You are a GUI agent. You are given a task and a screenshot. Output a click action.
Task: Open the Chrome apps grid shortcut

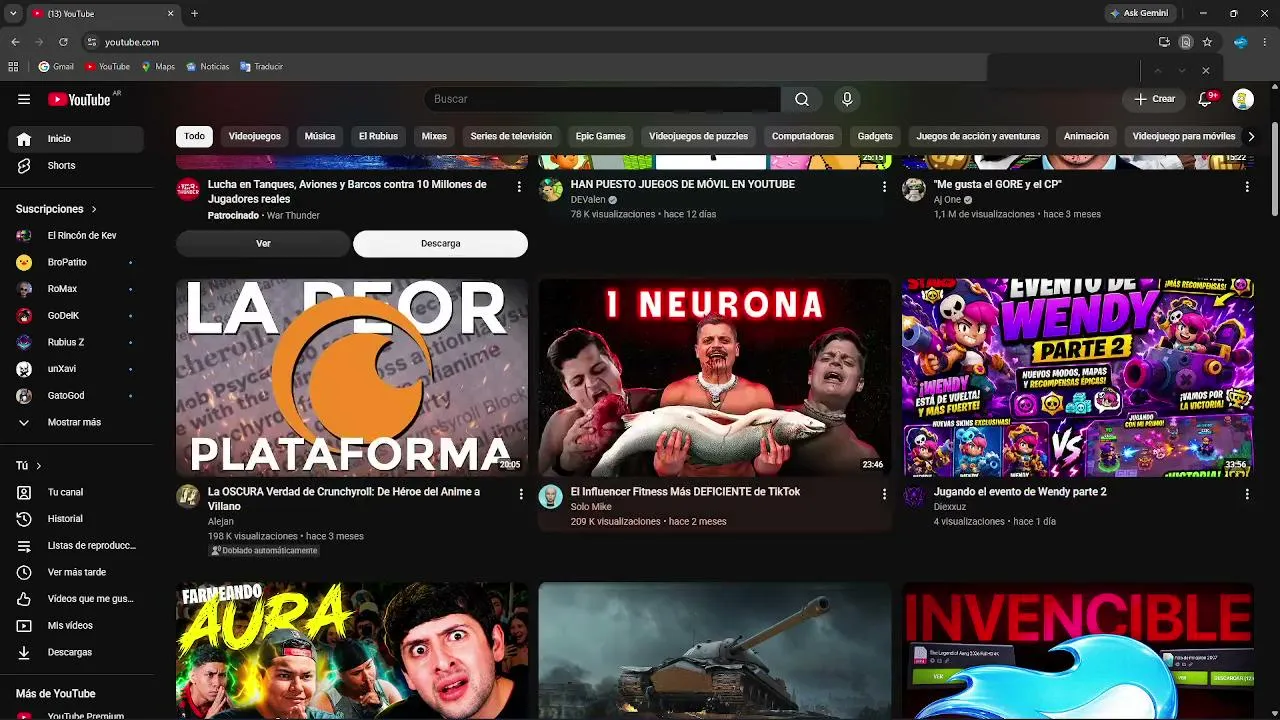13,67
